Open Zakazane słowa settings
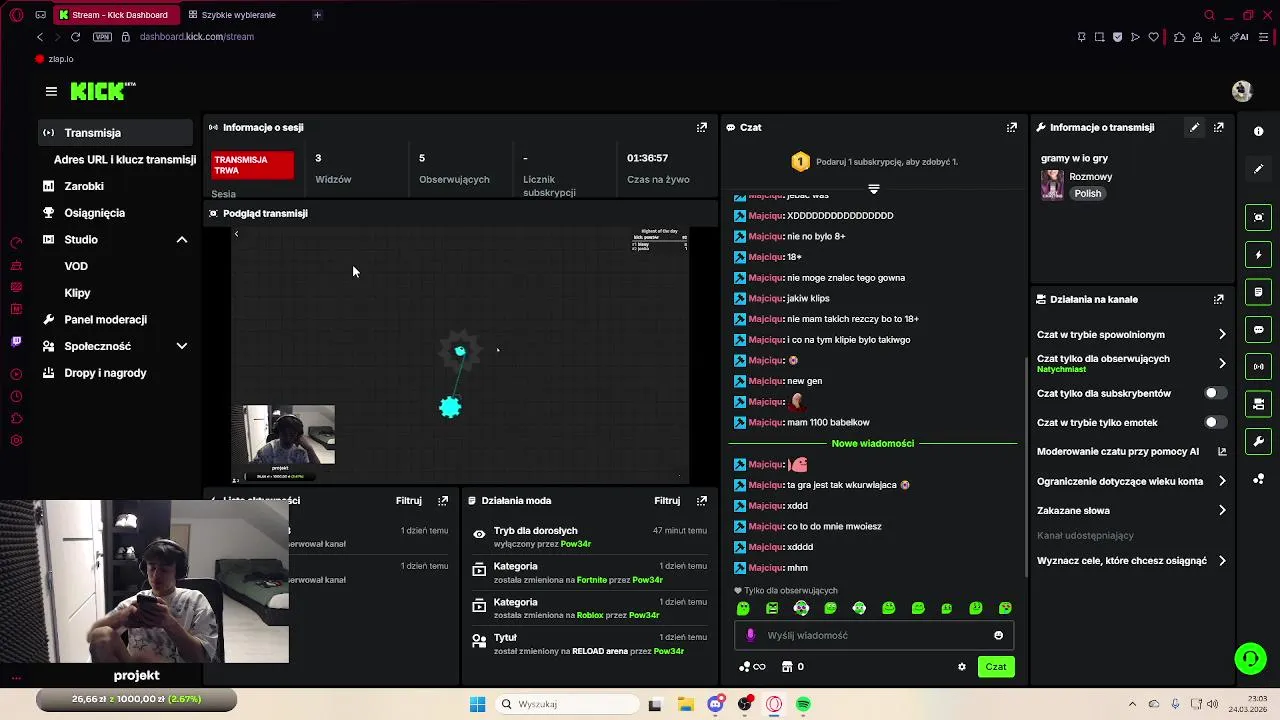This screenshot has width=1280, height=720. point(1130,510)
